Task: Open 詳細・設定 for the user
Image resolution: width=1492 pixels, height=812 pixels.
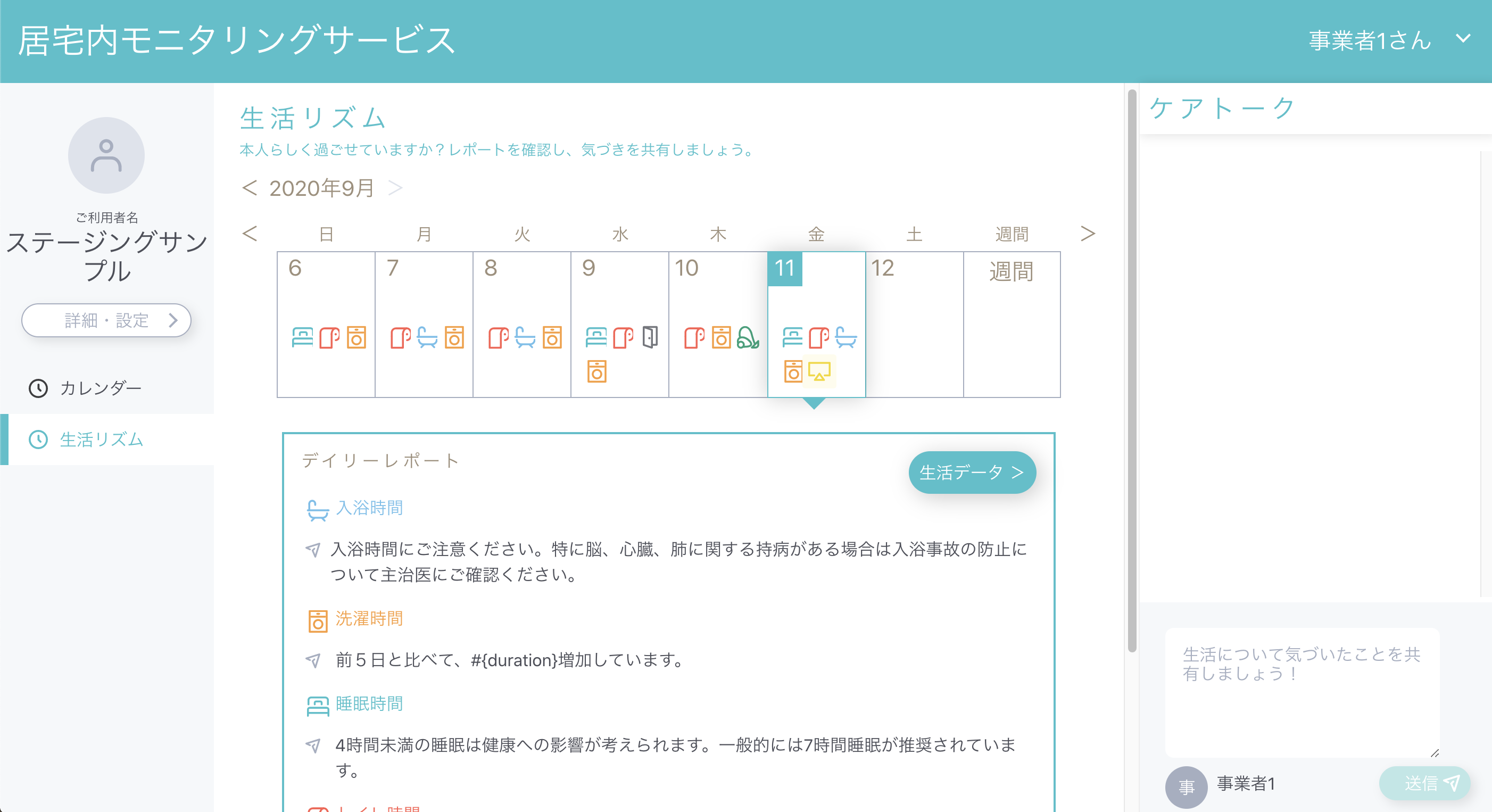Action: pyautogui.click(x=106, y=320)
